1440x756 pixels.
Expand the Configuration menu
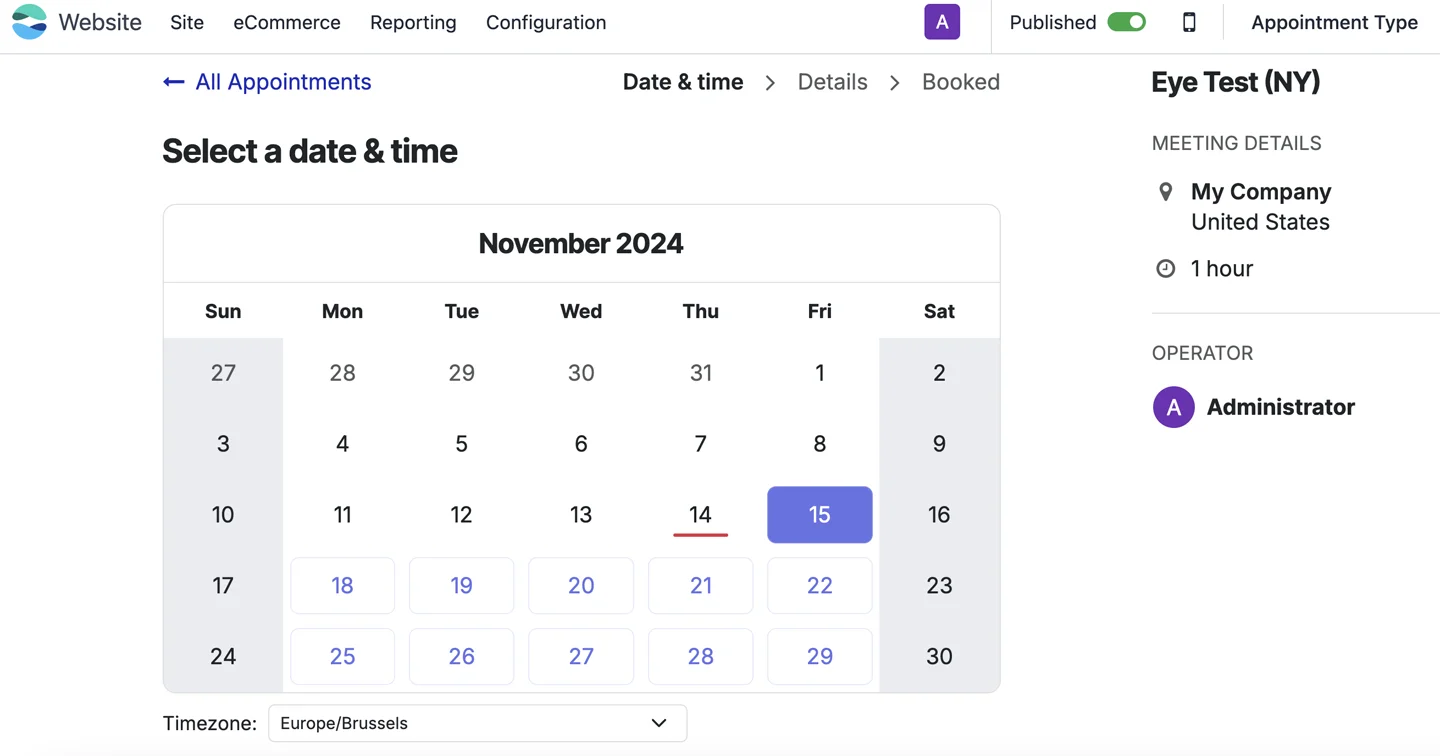click(x=546, y=22)
